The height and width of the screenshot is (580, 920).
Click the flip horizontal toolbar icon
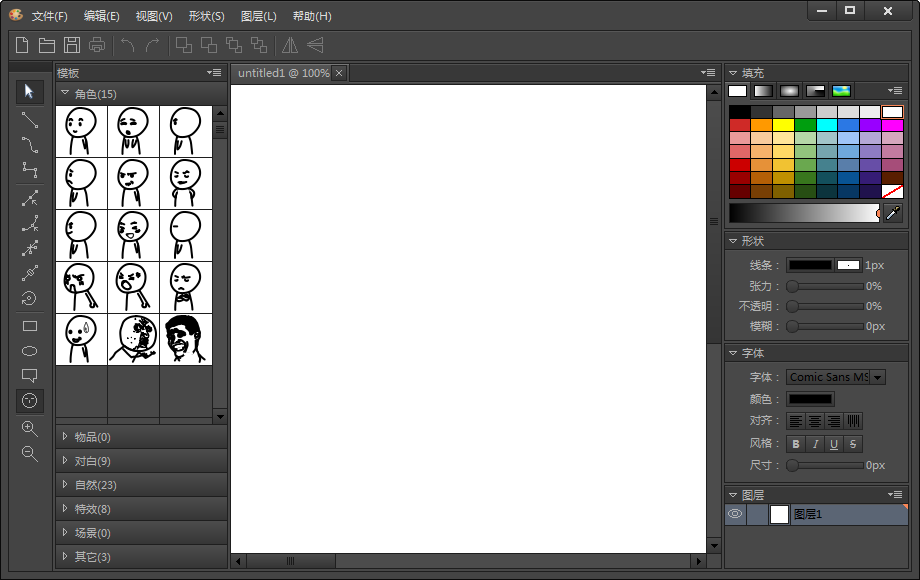click(x=290, y=45)
